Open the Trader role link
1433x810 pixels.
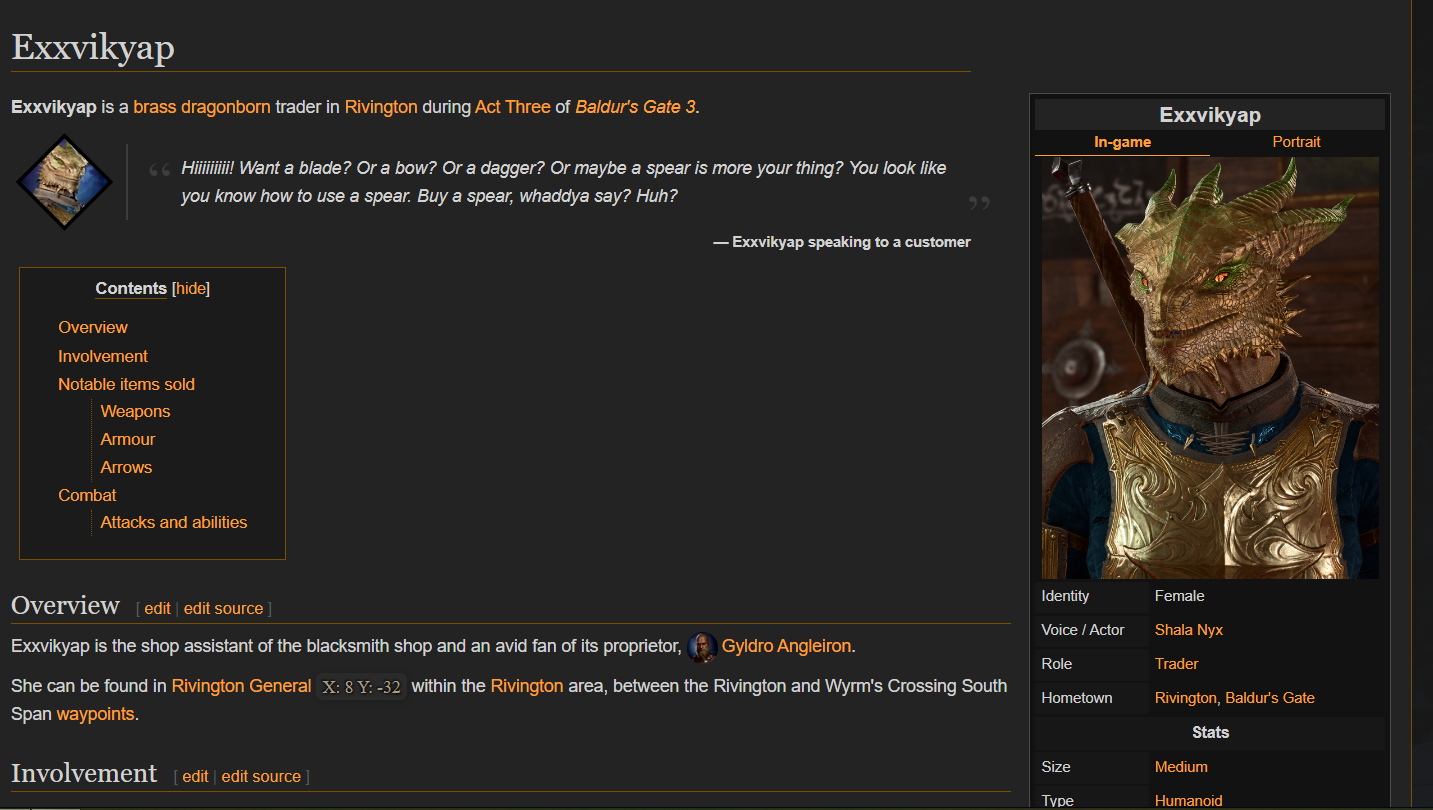1177,664
